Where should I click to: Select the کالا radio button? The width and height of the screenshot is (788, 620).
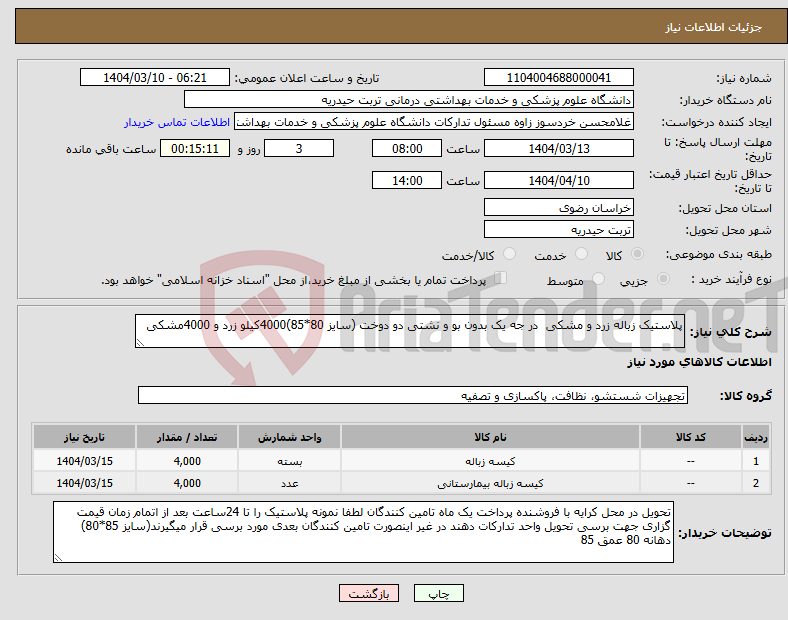coord(637,254)
